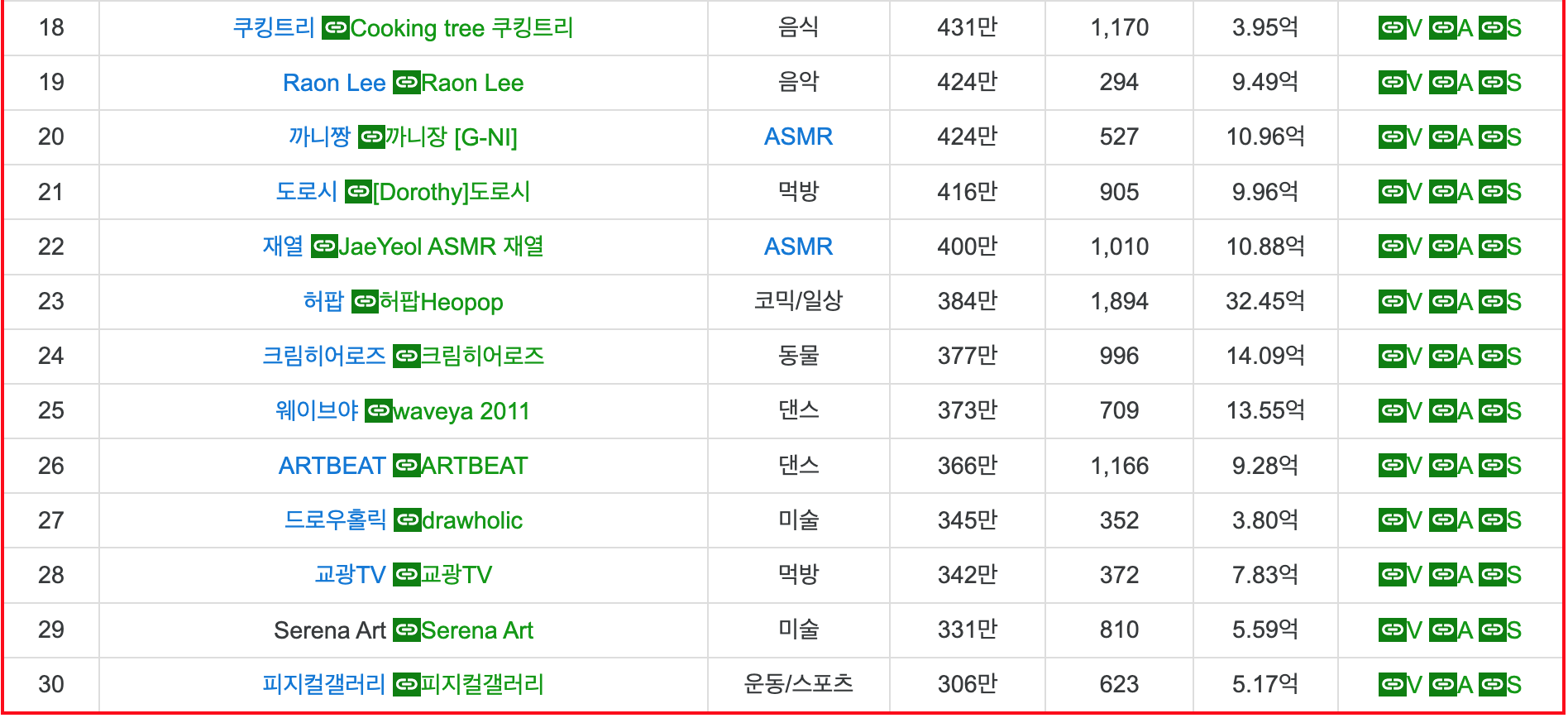This screenshot has width=1568, height=718.
Task: Open the blue 크림히어로즈 wiki link
Action: point(324,357)
